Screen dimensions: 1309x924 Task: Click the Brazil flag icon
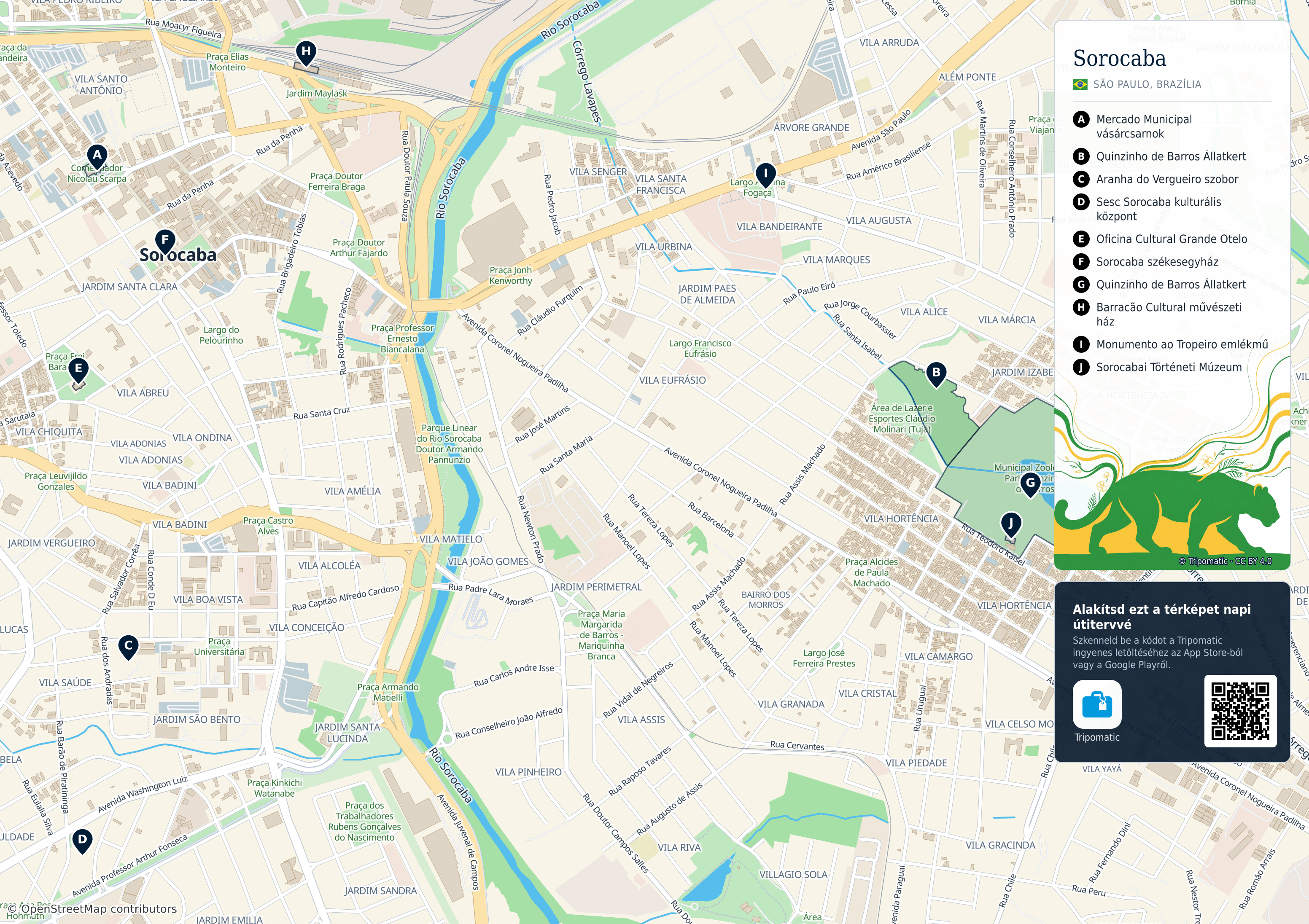tap(1080, 84)
